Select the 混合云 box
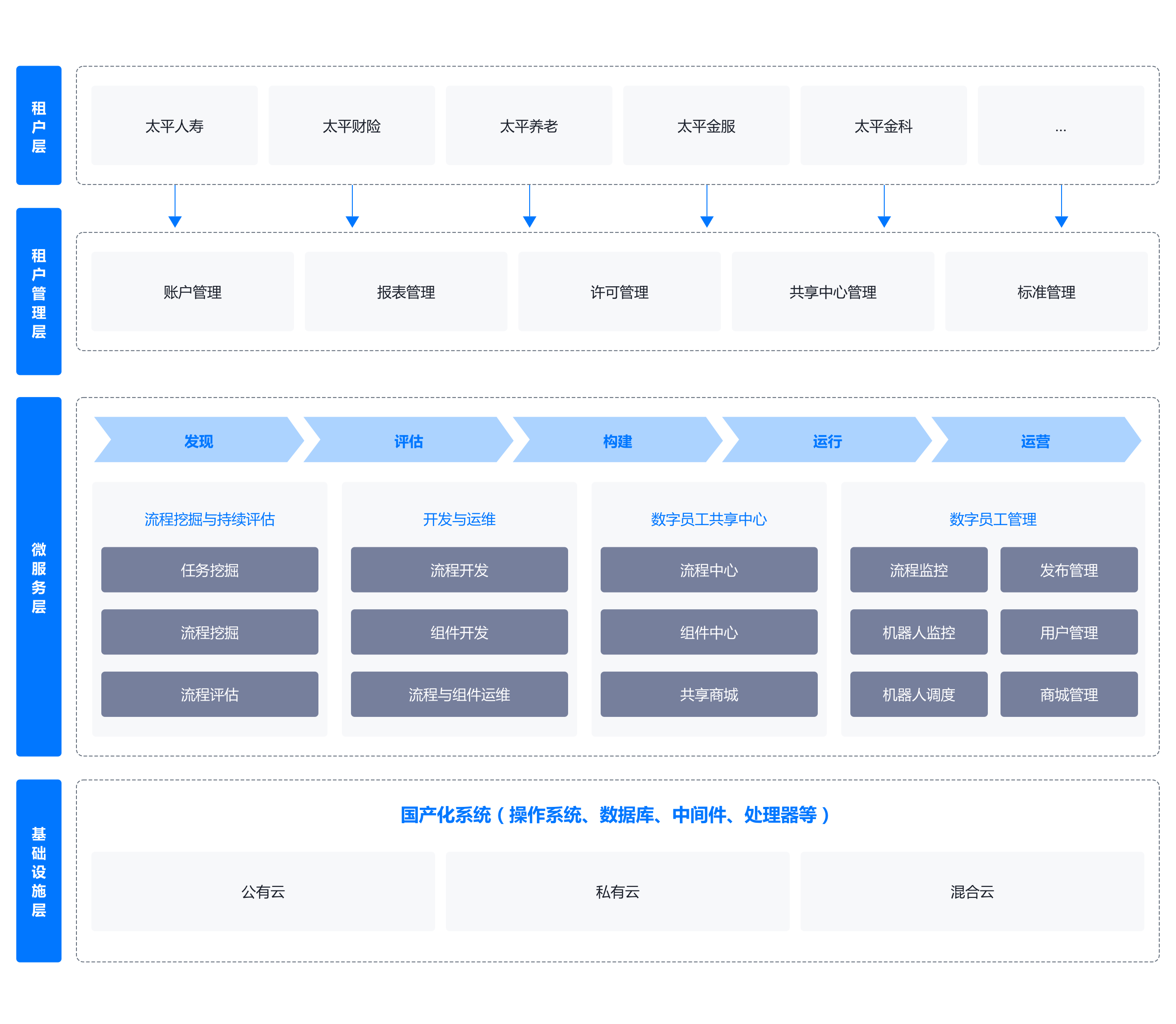 972,891
